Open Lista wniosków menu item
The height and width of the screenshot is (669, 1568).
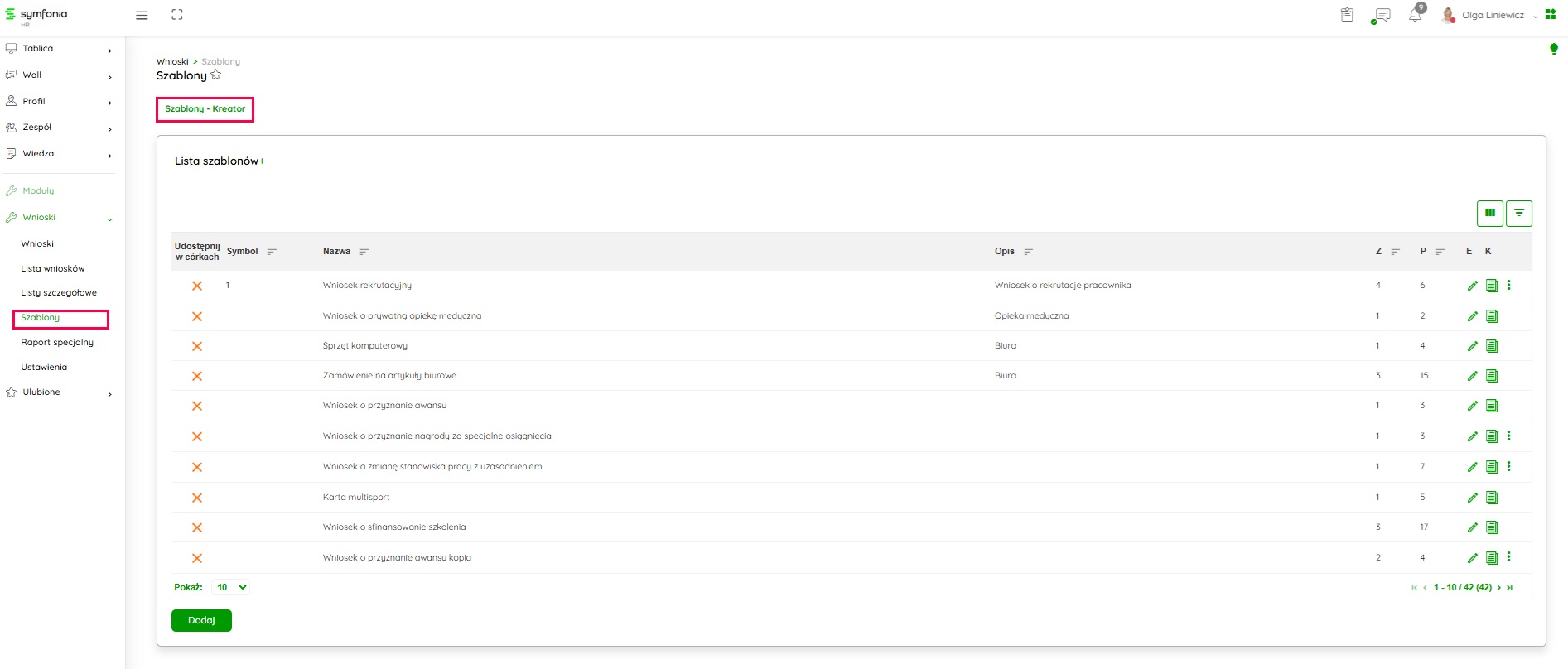click(x=53, y=269)
